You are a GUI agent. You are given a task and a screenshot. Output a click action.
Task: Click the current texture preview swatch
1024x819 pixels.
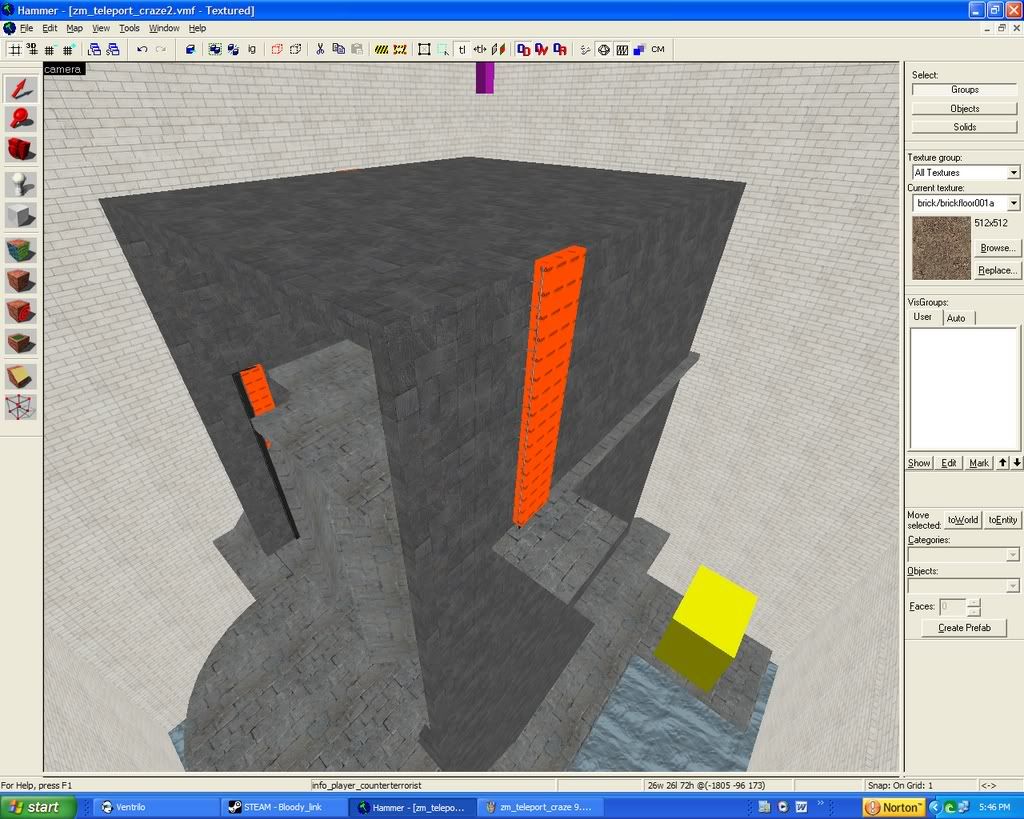941,247
